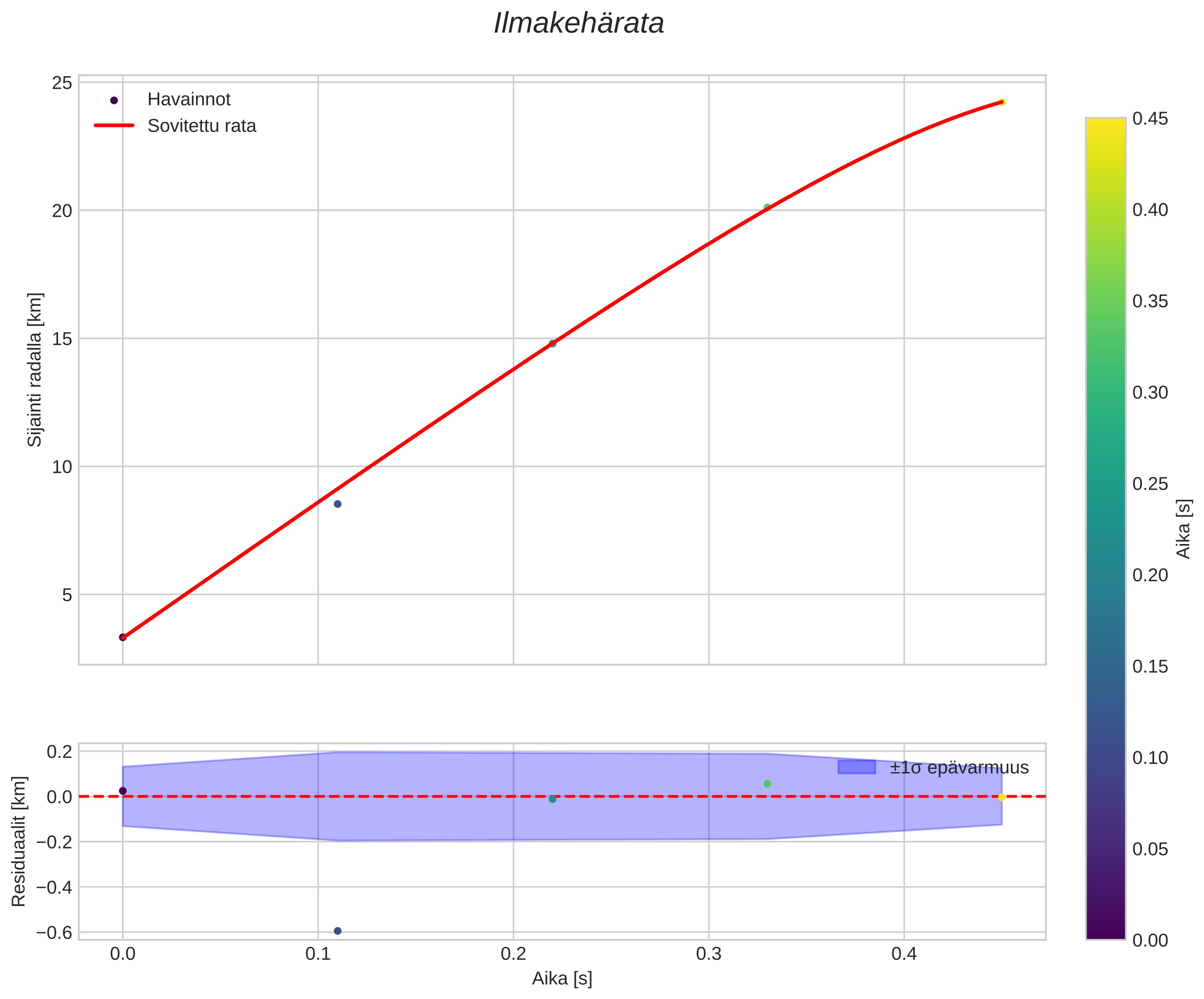Click the teal observation point near 15 km
The image size is (1204, 999).
click(x=553, y=343)
